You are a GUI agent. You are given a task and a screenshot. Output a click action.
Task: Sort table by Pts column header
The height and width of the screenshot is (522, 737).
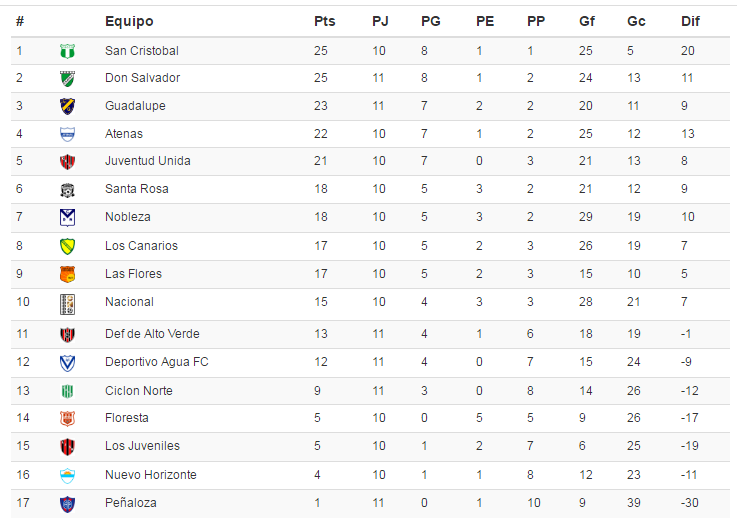tap(324, 21)
